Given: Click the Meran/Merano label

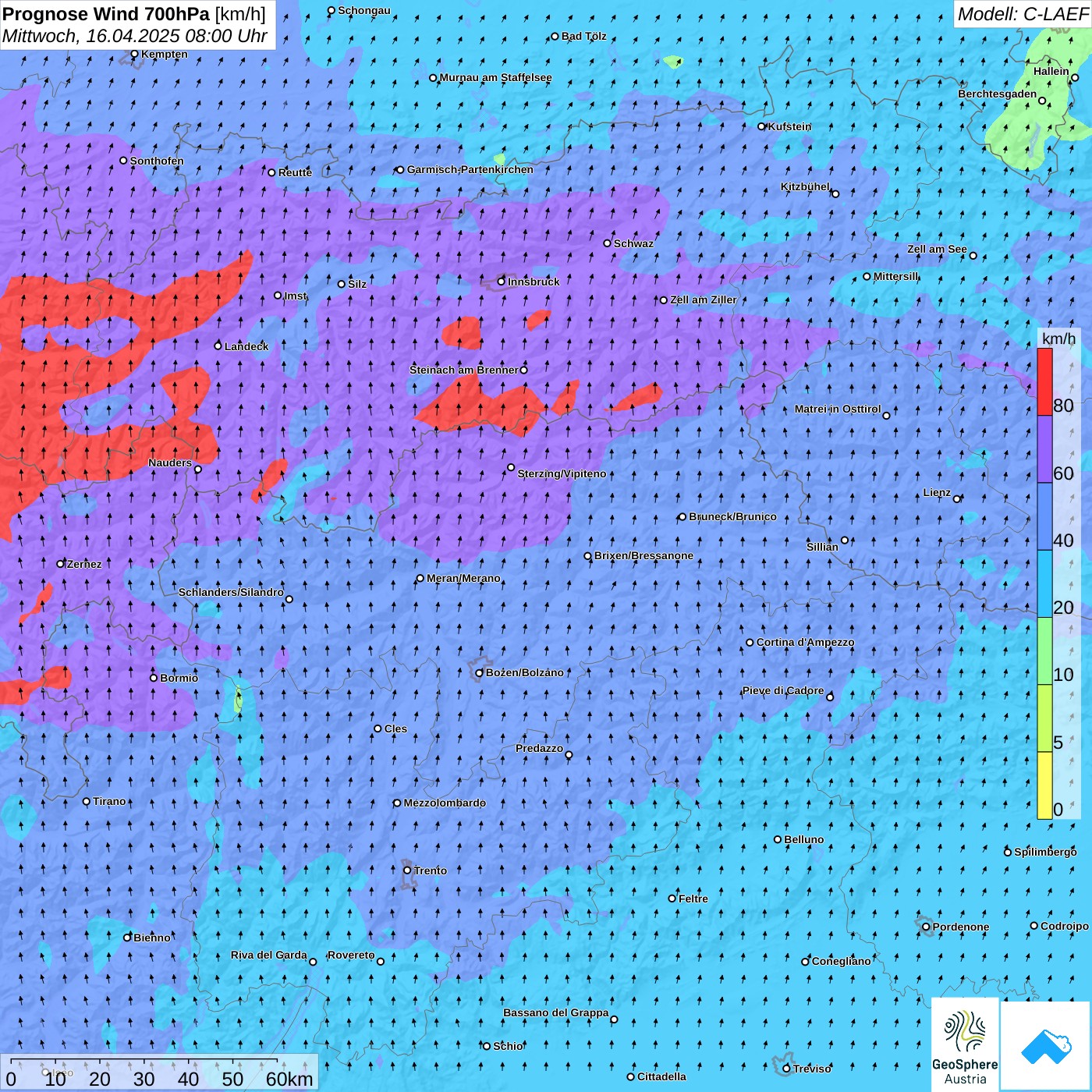Looking at the screenshot, I should pyautogui.click(x=463, y=578).
